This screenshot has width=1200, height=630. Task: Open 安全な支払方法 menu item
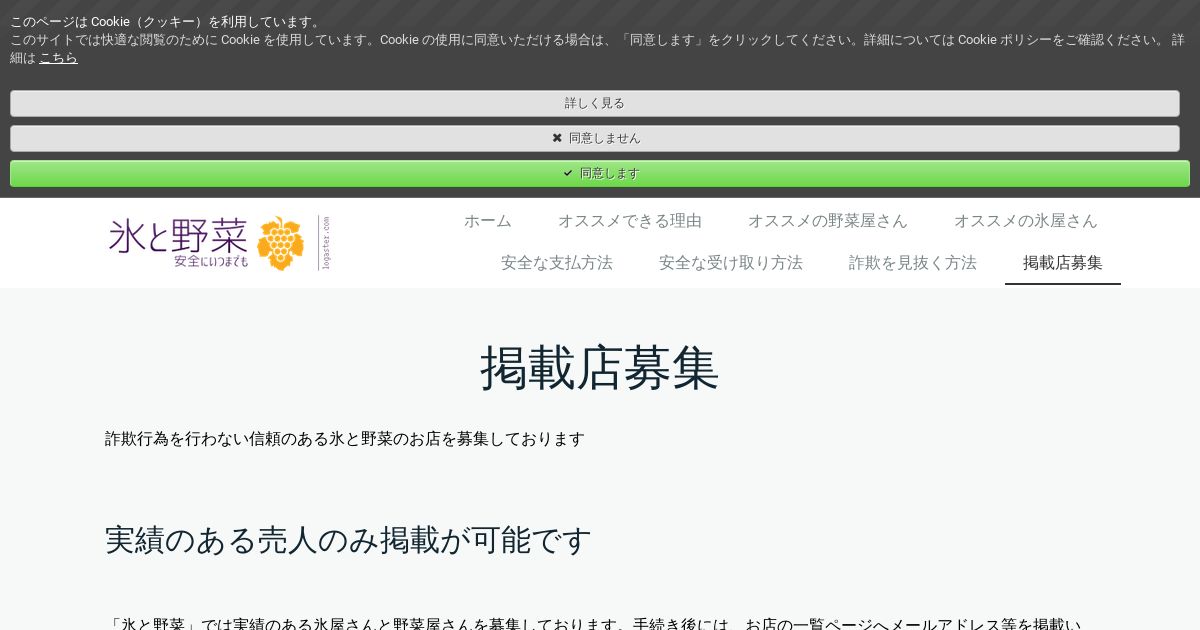[556, 263]
